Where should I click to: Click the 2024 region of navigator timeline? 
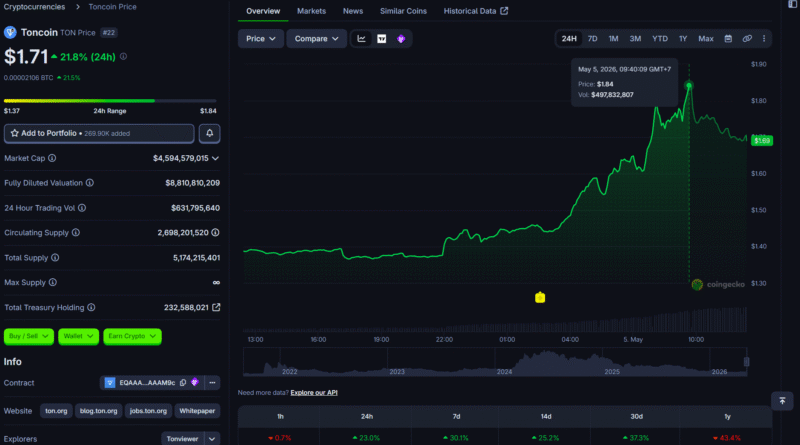(x=548, y=362)
